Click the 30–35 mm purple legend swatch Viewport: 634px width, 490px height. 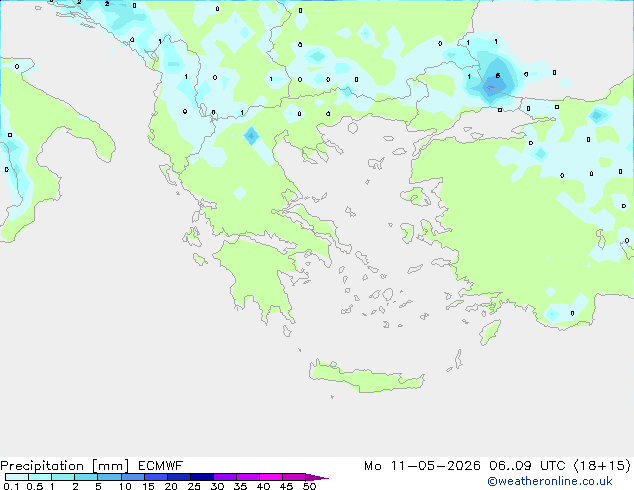225,477
